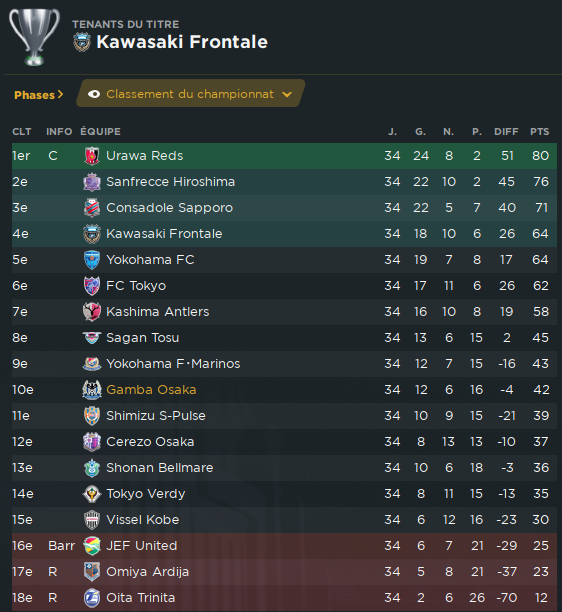Screen dimensions: 562x612
Task: Expand the dropdown chevron after championnat
Action: coord(287,94)
